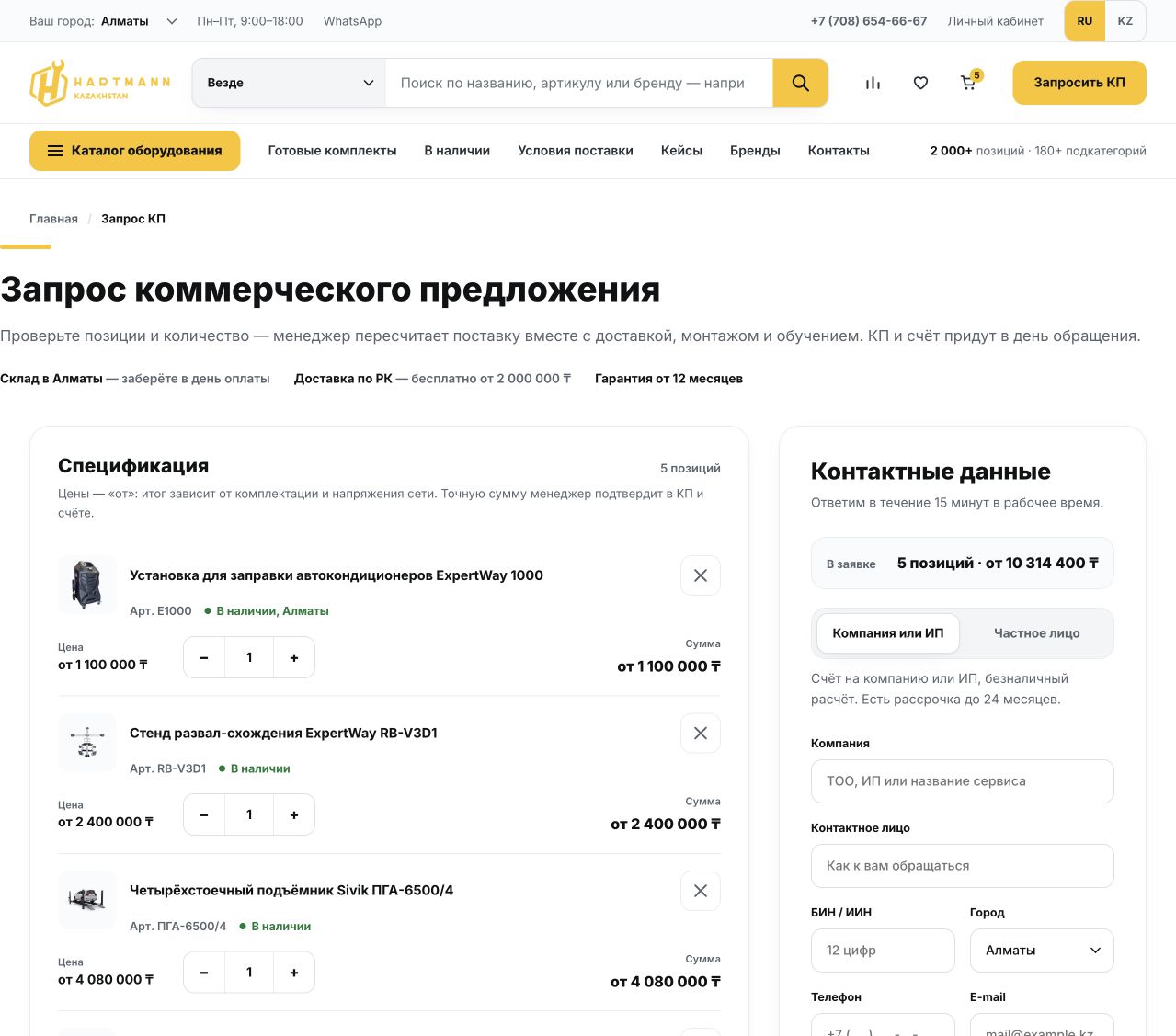Click the Контактное лицо input field
1176x1036 pixels.
(963, 866)
